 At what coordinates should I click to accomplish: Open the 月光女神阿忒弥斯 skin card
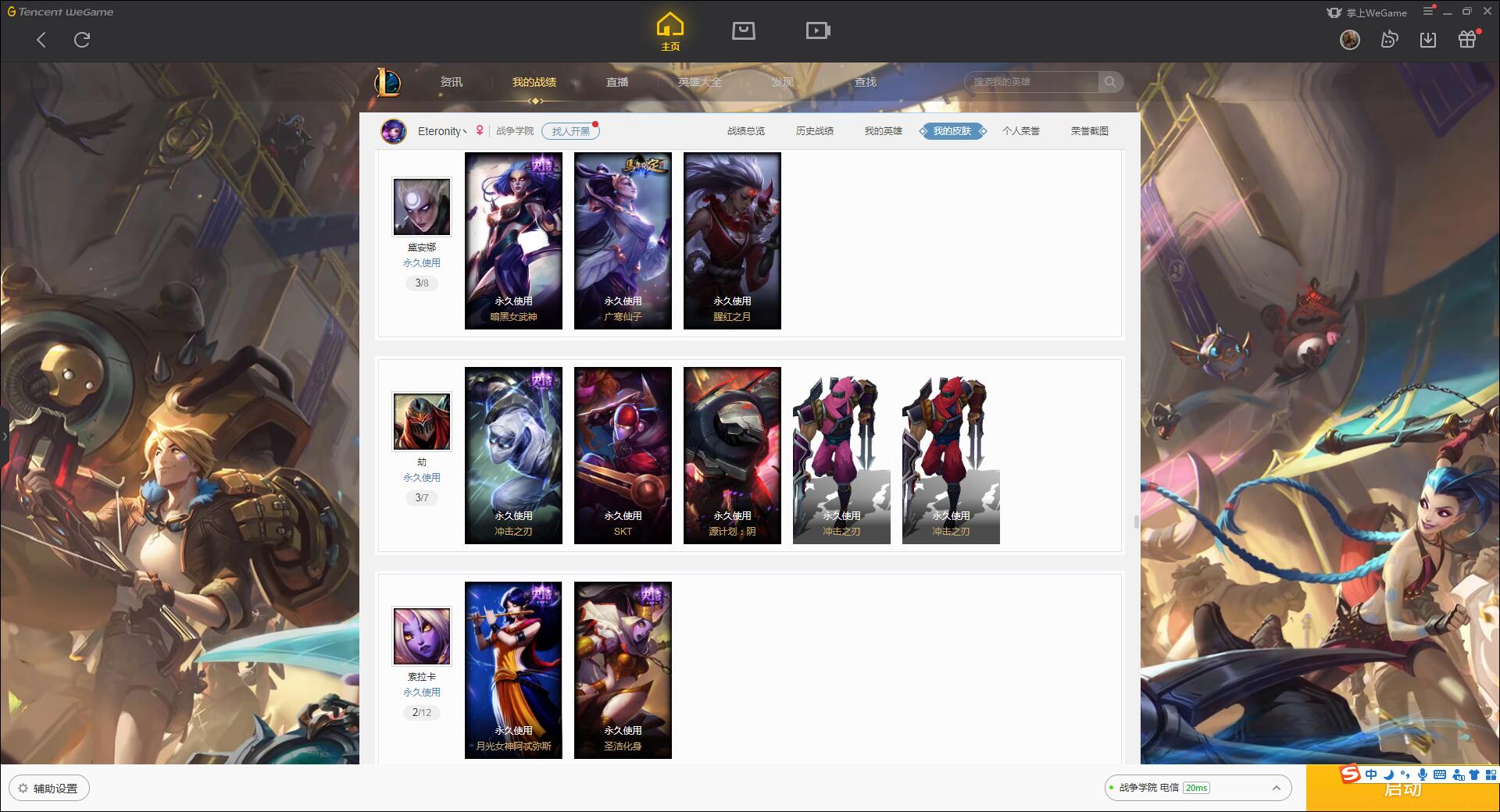click(x=513, y=670)
